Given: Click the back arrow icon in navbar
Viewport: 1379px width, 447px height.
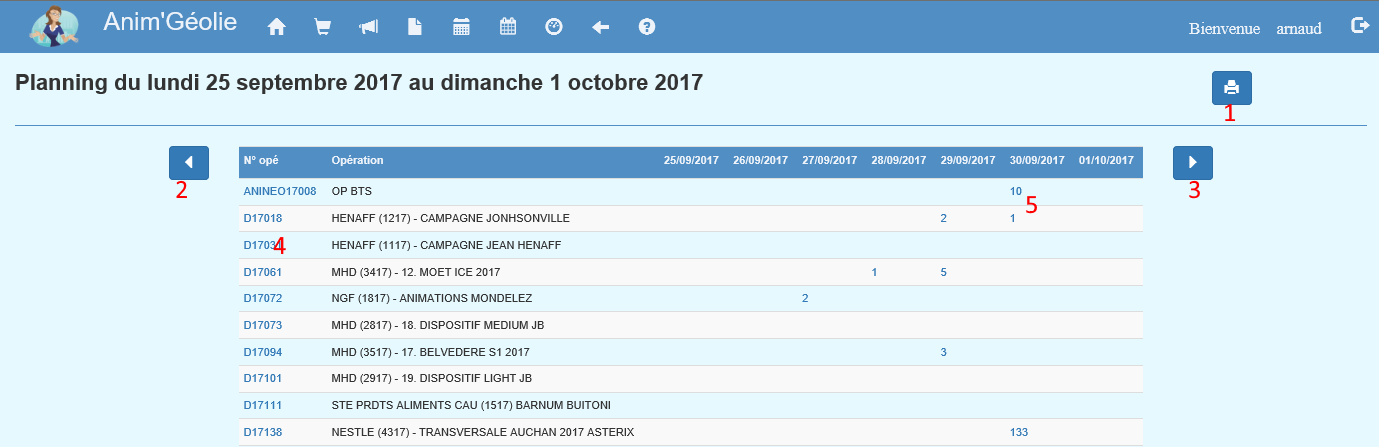Looking at the screenshot, I should (600, 28).
